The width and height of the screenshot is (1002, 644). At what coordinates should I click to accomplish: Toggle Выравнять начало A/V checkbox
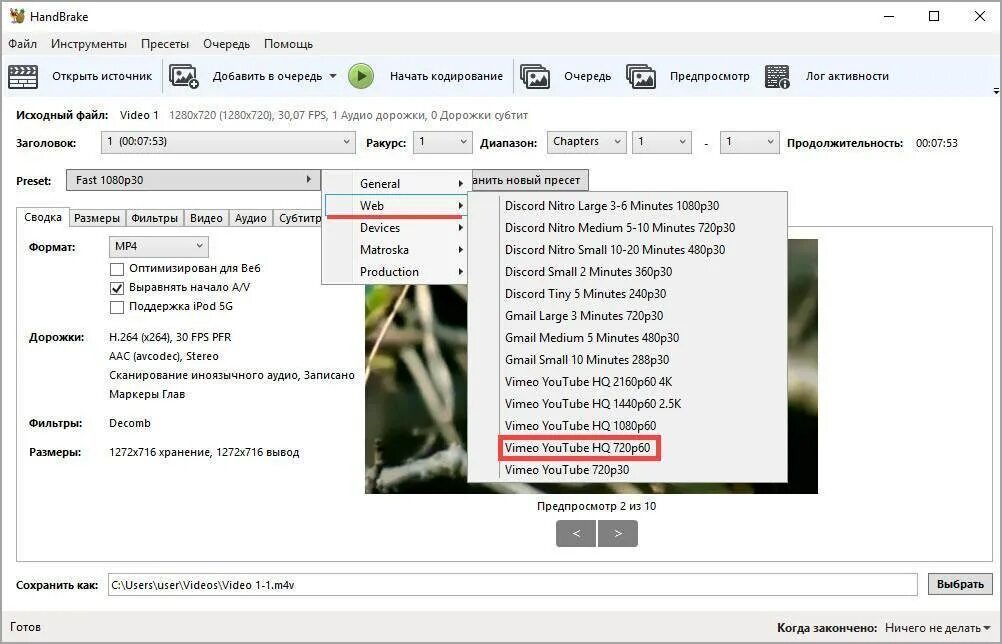pyautogui.click(x=117, y=288)
